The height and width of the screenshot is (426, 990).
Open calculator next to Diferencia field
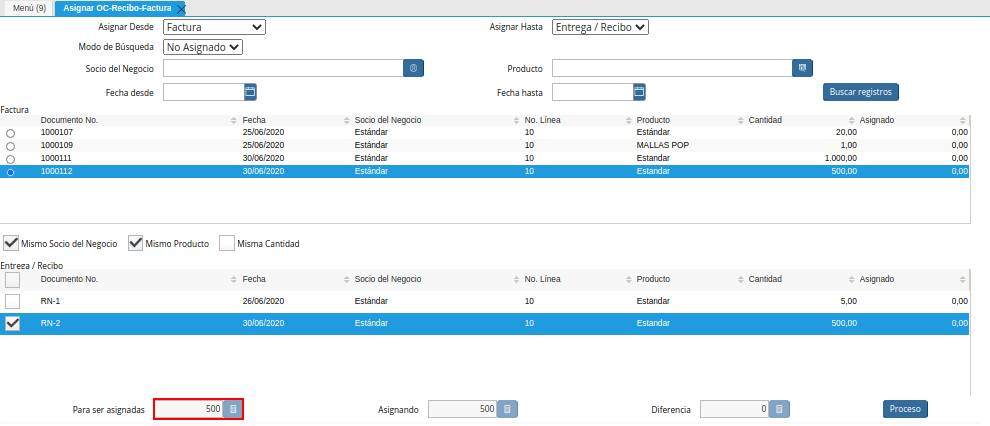[780, 409]
